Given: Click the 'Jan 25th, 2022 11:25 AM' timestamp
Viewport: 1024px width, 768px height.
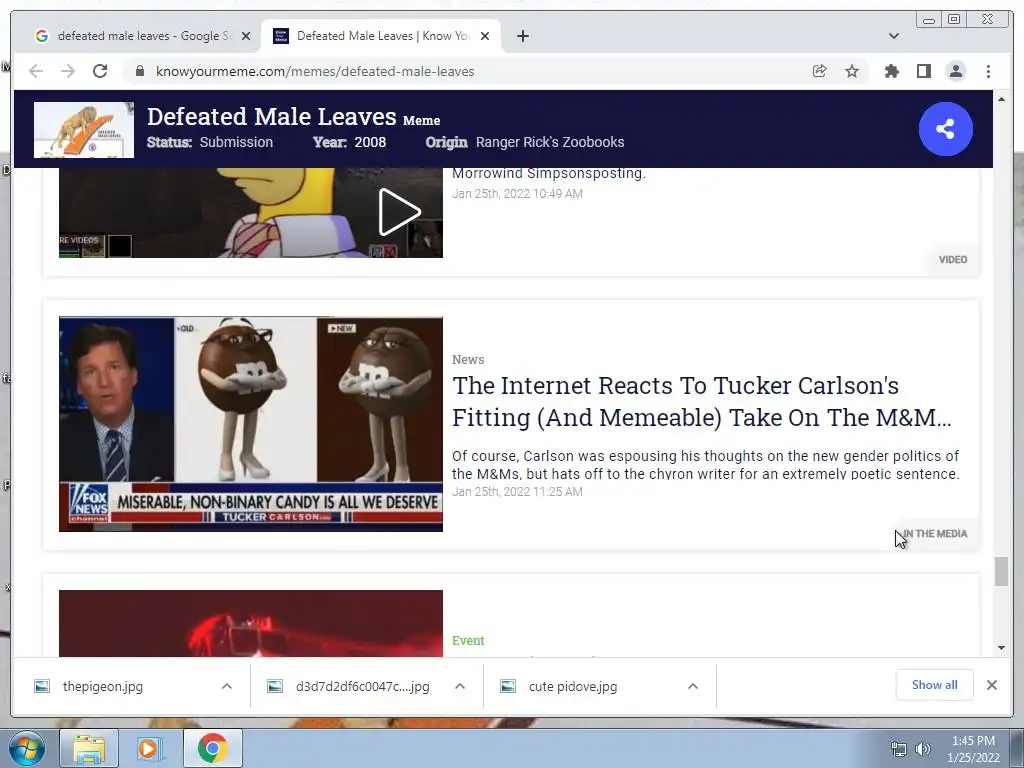Looking at the screenshot, I should 517,492.
